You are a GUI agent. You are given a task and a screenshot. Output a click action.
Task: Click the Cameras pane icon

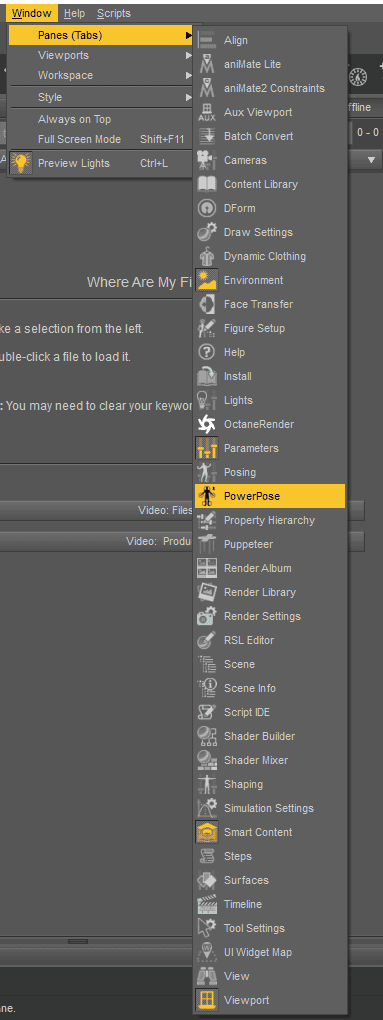point(207,160)
